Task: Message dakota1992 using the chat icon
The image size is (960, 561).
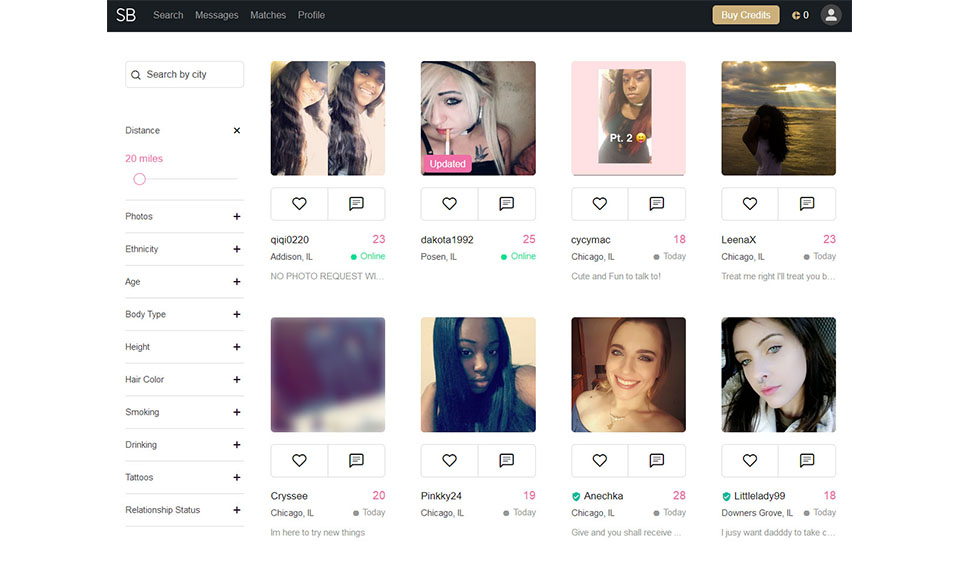Action: 506,203
